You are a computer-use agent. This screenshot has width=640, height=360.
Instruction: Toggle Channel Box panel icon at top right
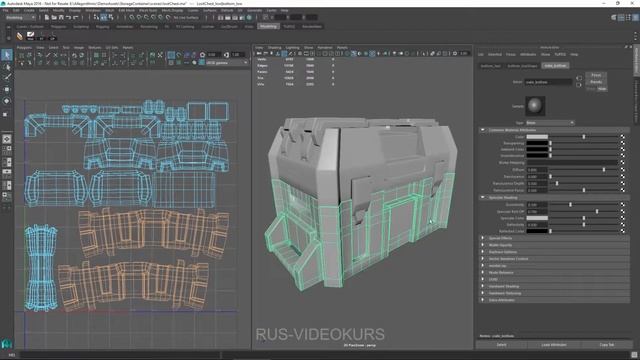coord(636,18)
